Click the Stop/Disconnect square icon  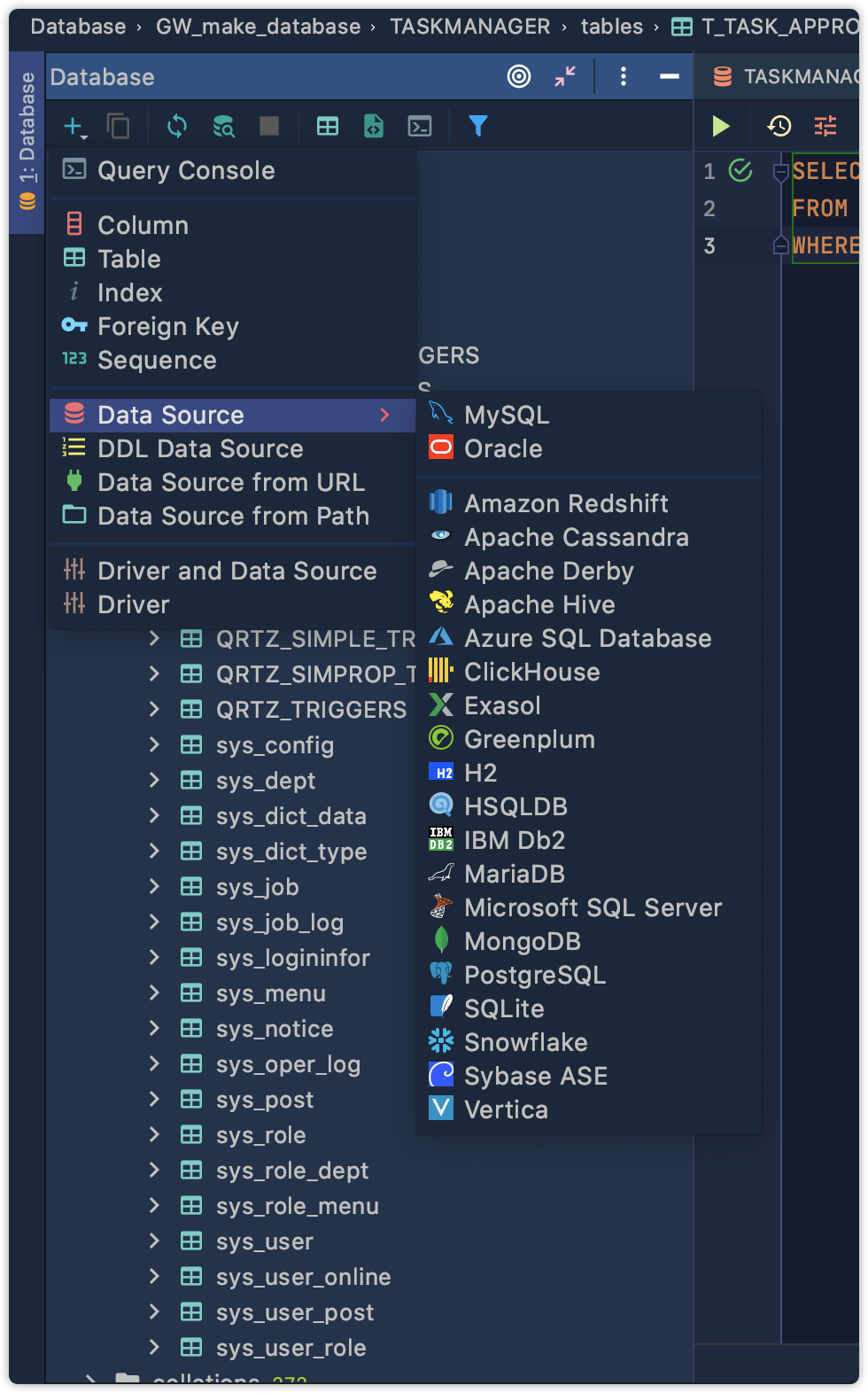click(x=269, y=127)
